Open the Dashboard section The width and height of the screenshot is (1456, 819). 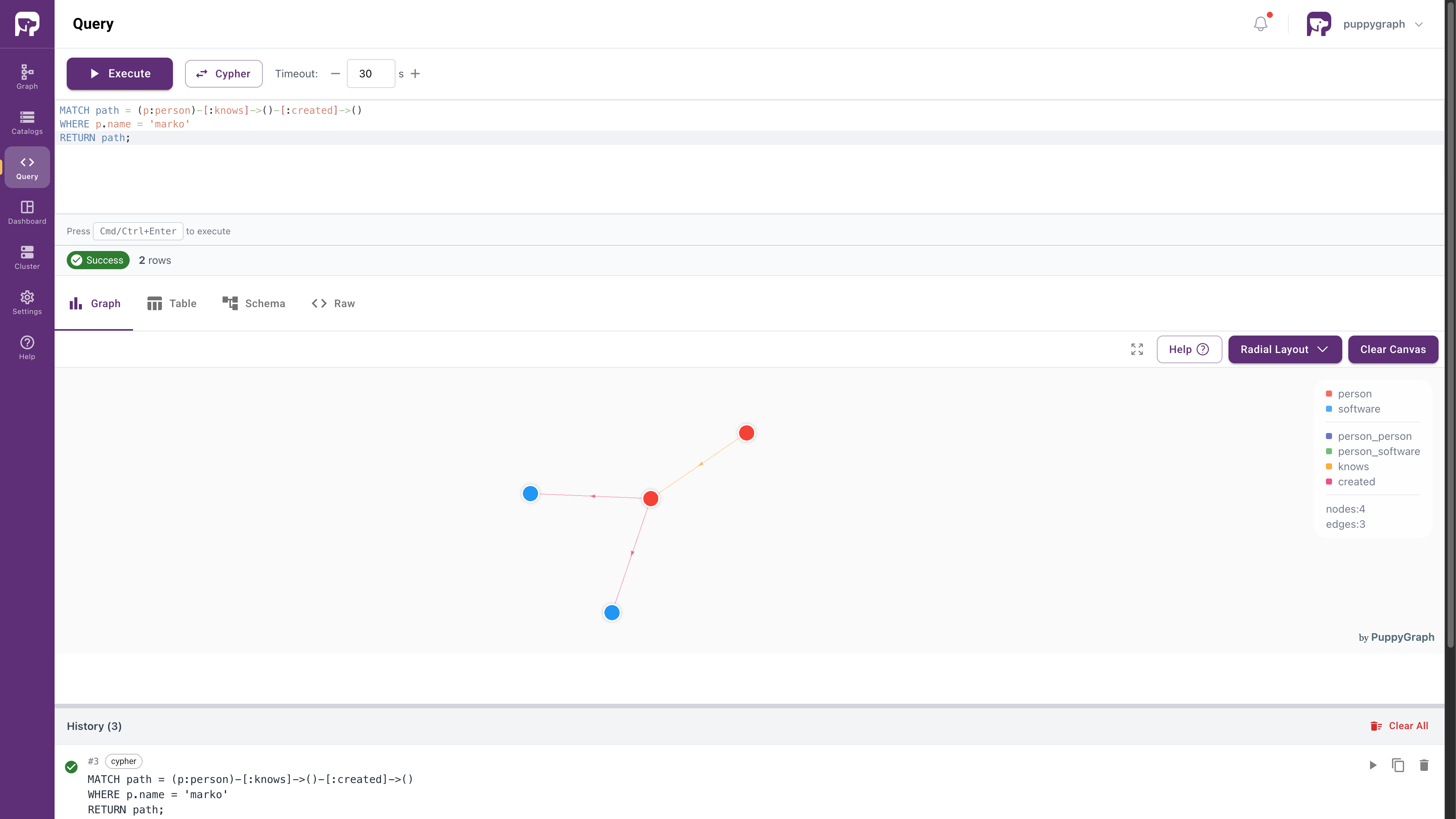point(27,212)
